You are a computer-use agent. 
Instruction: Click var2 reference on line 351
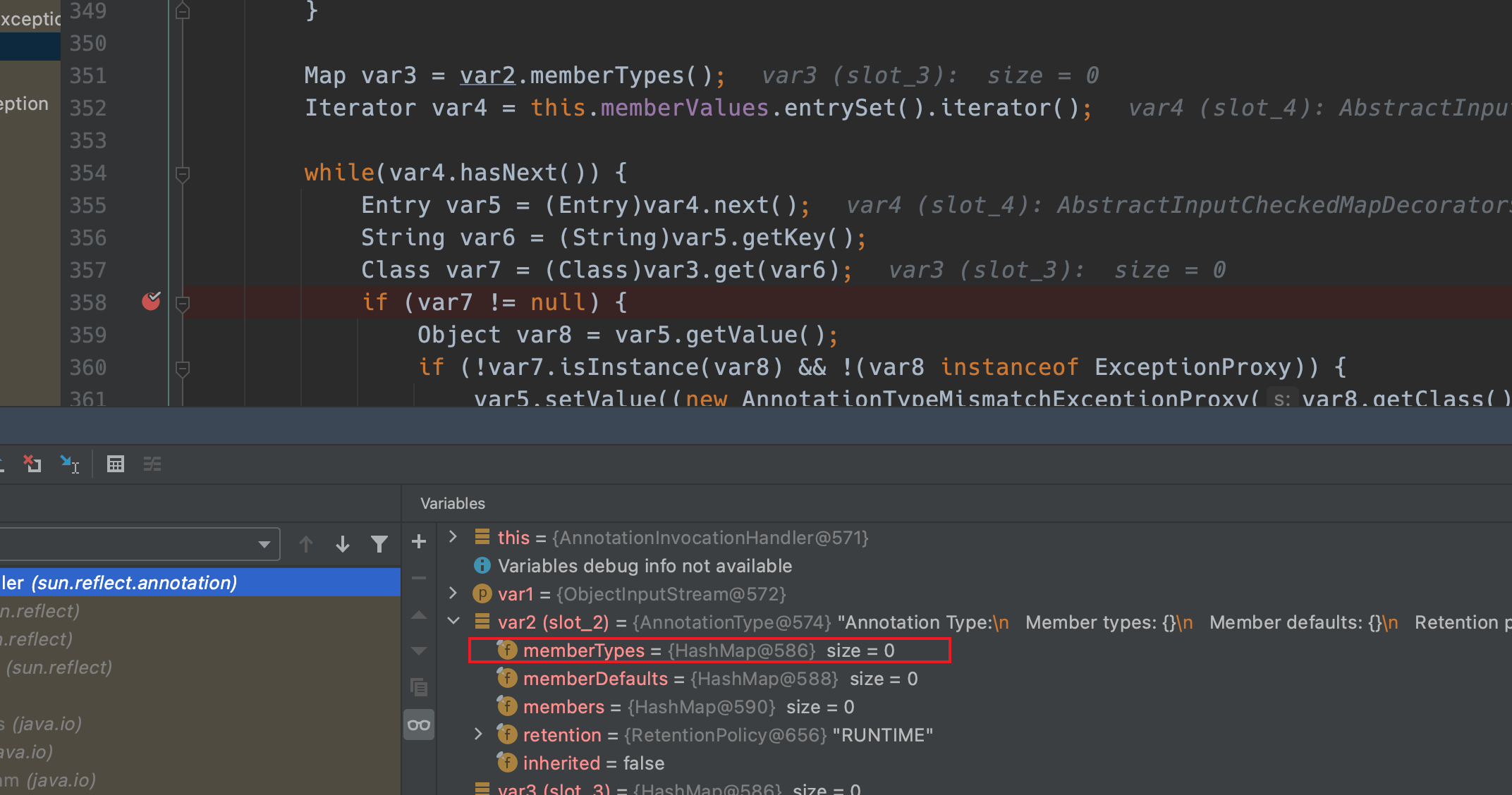(487, 75)
